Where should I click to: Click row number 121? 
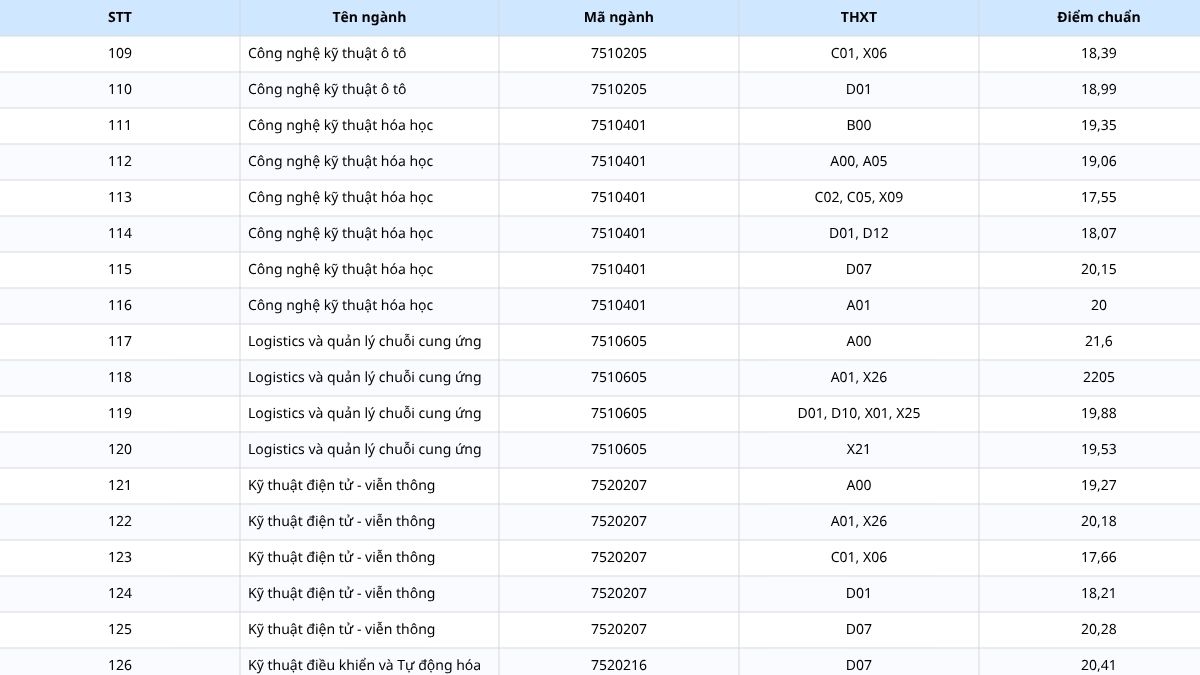[x=120, y=485]
